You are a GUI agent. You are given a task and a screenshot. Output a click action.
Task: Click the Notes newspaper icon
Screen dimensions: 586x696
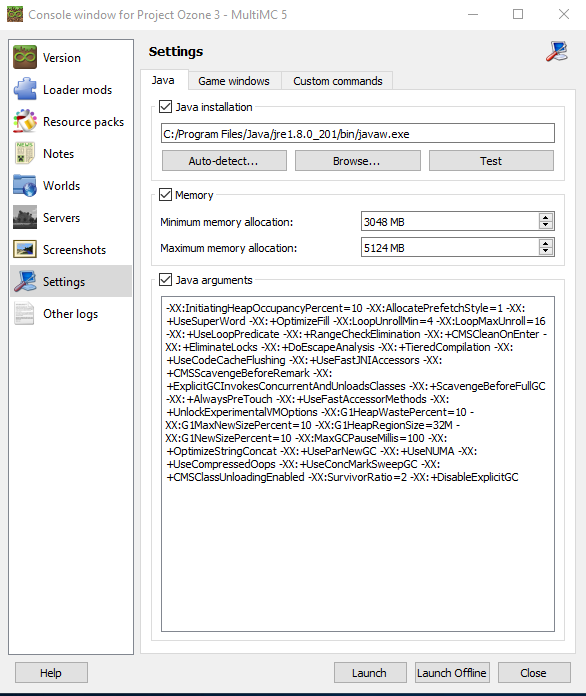pyautogui.click(x=25, y=153)
